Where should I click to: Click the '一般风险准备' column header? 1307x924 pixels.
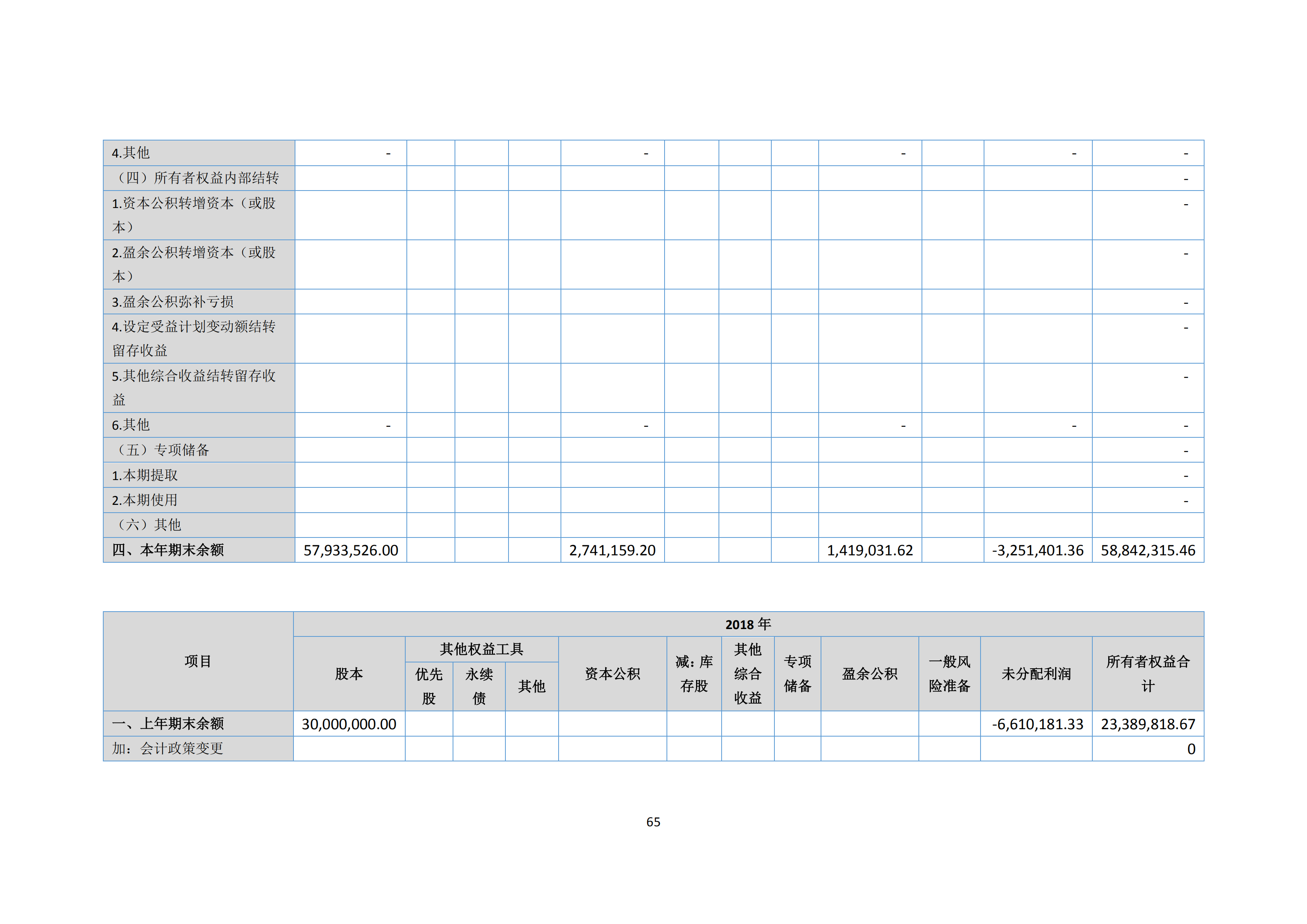pos(949,674)
